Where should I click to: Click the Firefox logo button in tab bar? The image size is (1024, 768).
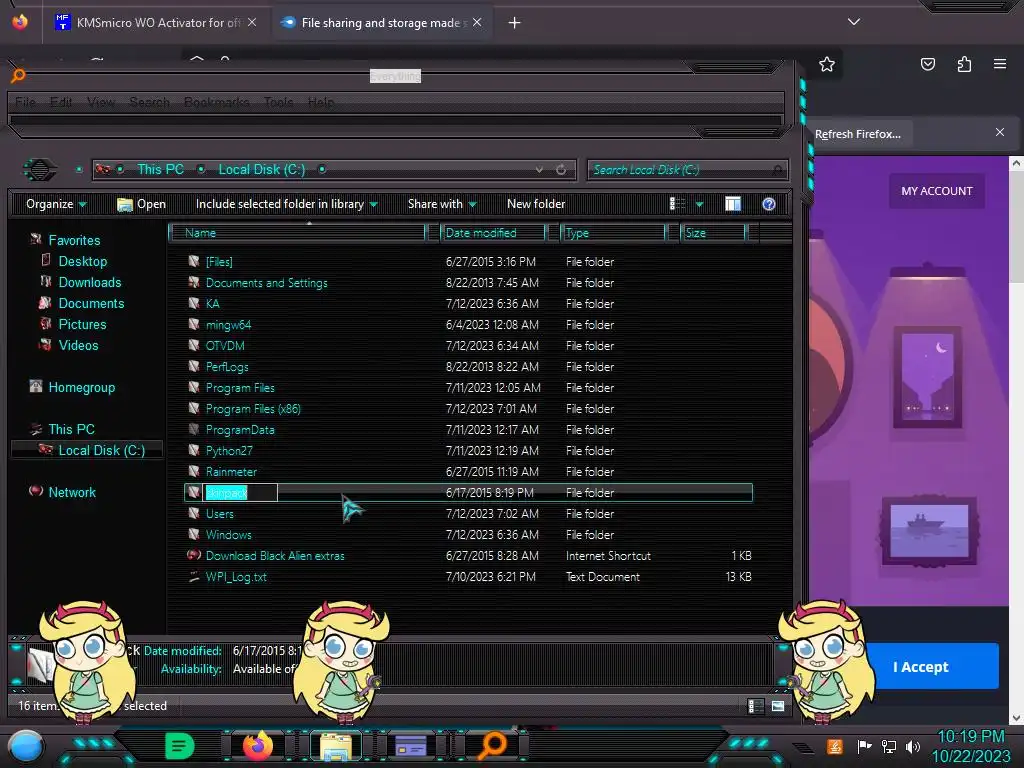20,22
